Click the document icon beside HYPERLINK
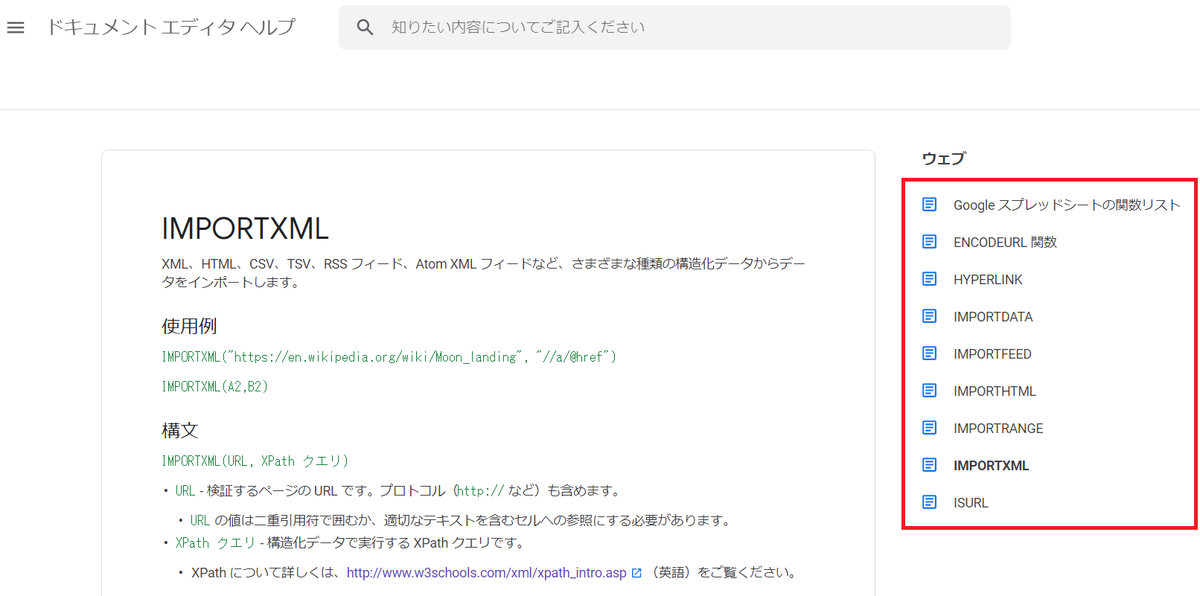The image size is (1200, 596). 931,279
